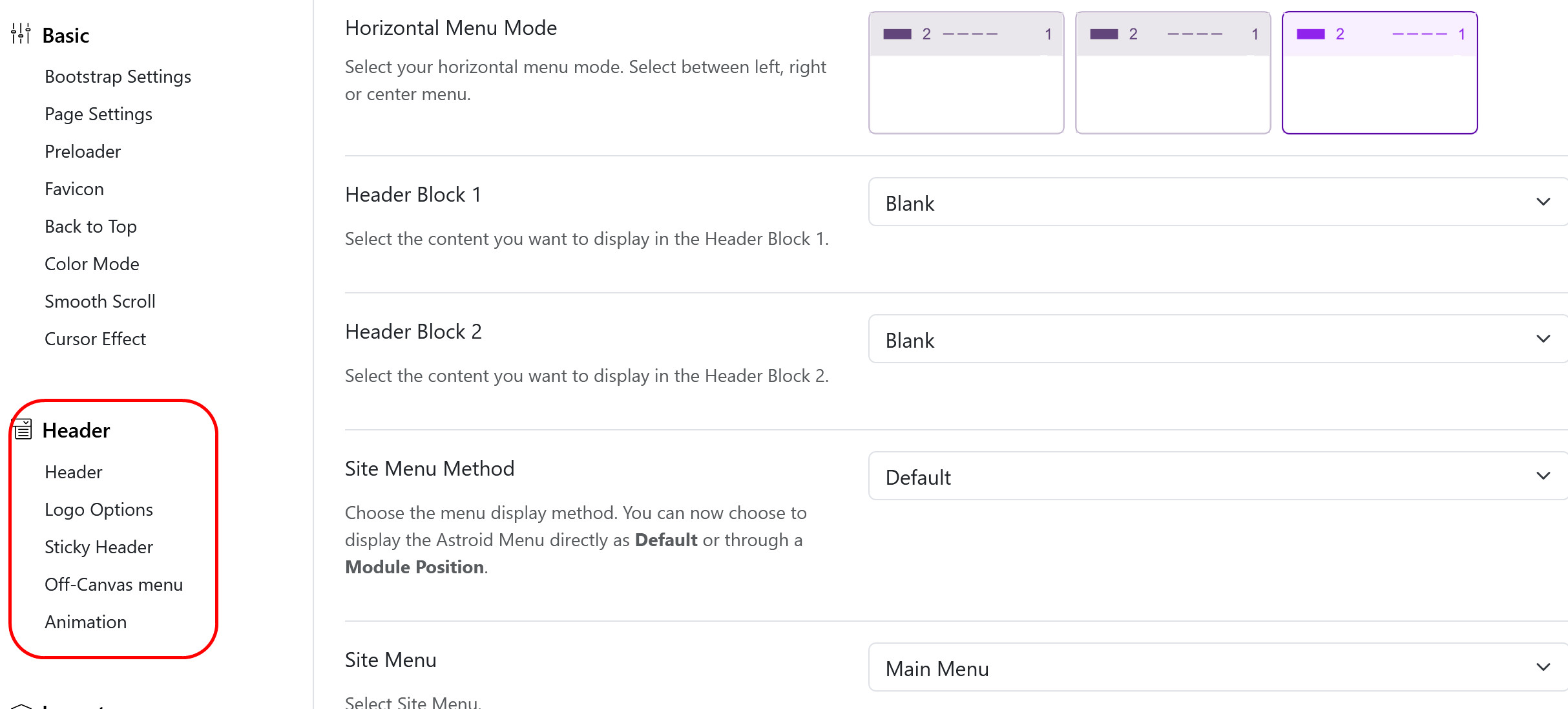Open the Header Block 2 dropdown

coord(1217,339)
